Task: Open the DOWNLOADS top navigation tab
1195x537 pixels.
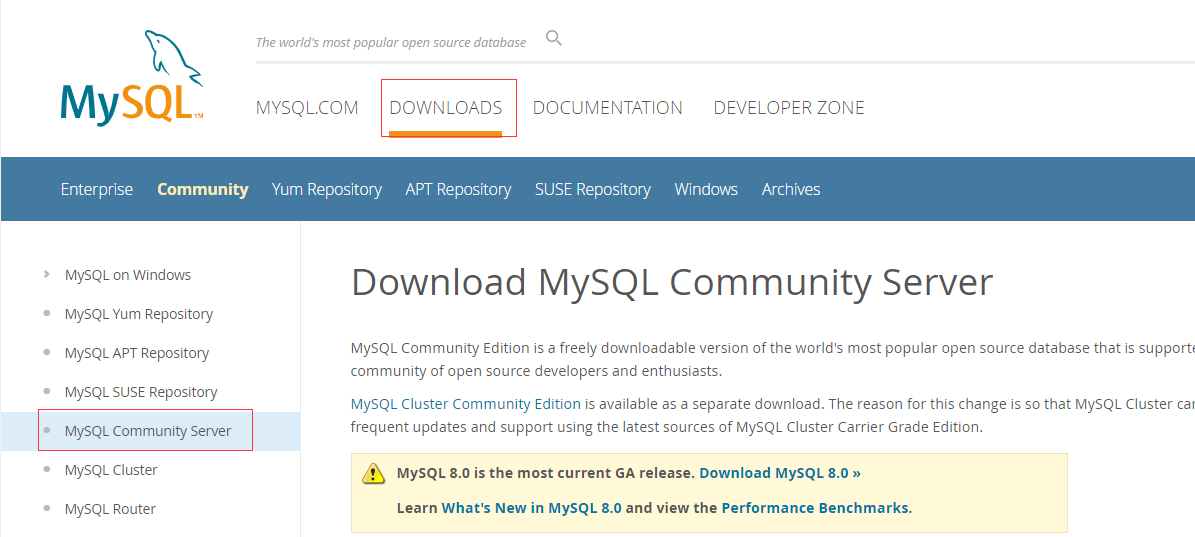Action: point(446,108)
